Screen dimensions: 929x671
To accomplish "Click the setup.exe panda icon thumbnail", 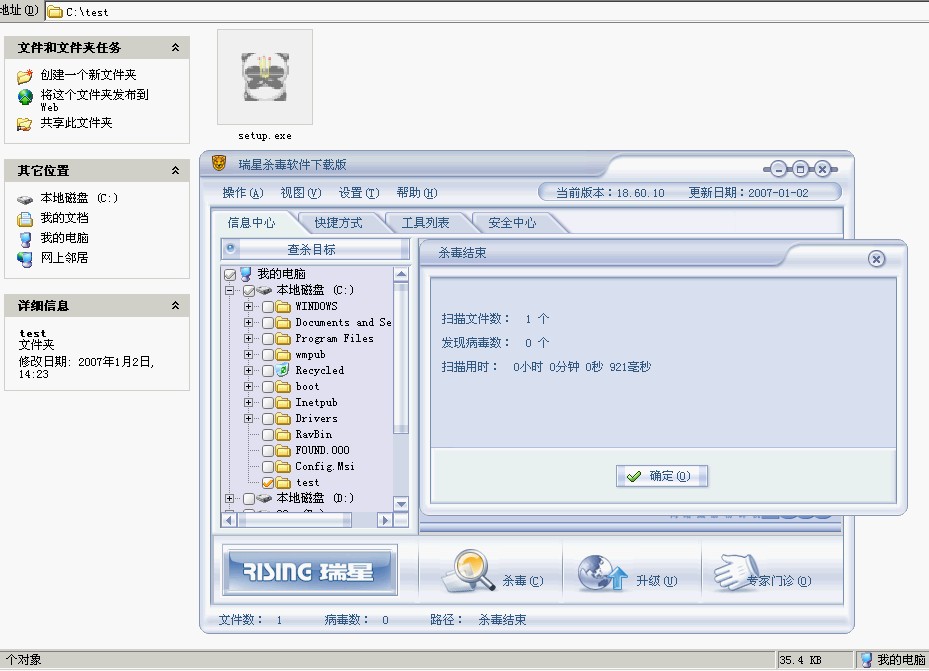I will (265, 77).
